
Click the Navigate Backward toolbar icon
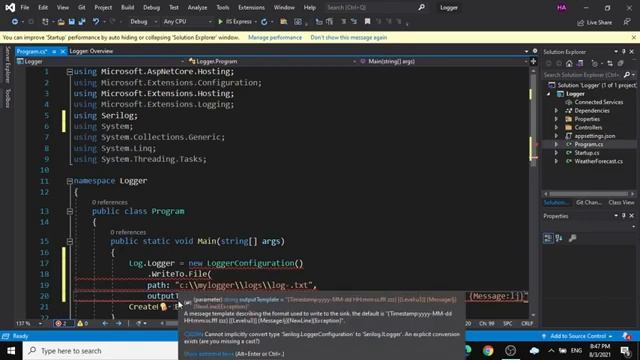(x=14, y=22)
